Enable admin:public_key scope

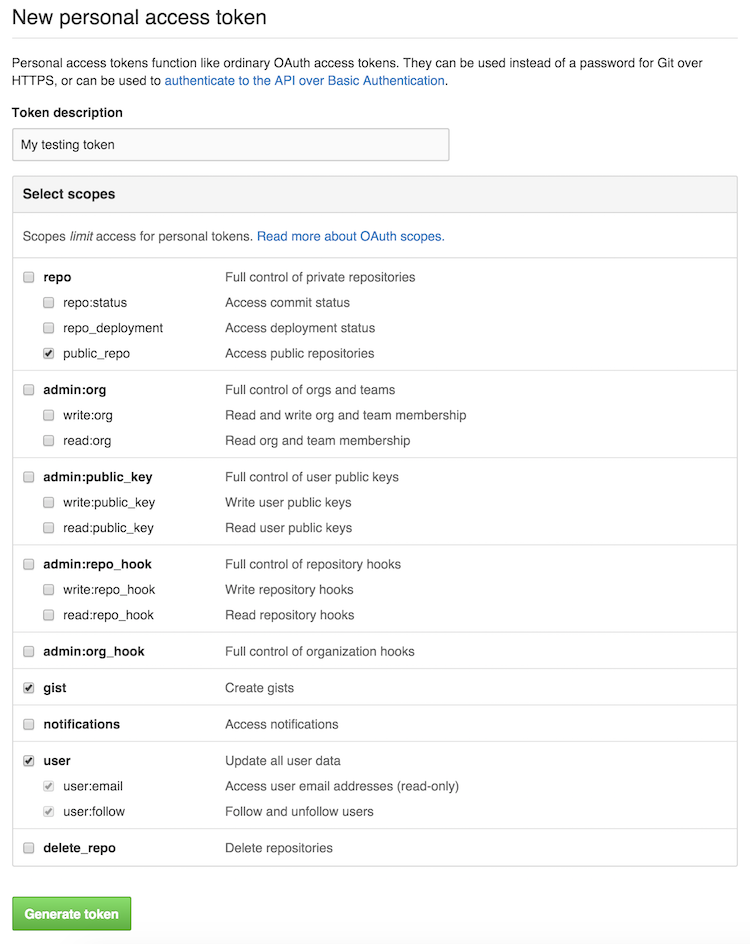coord(29,477)
